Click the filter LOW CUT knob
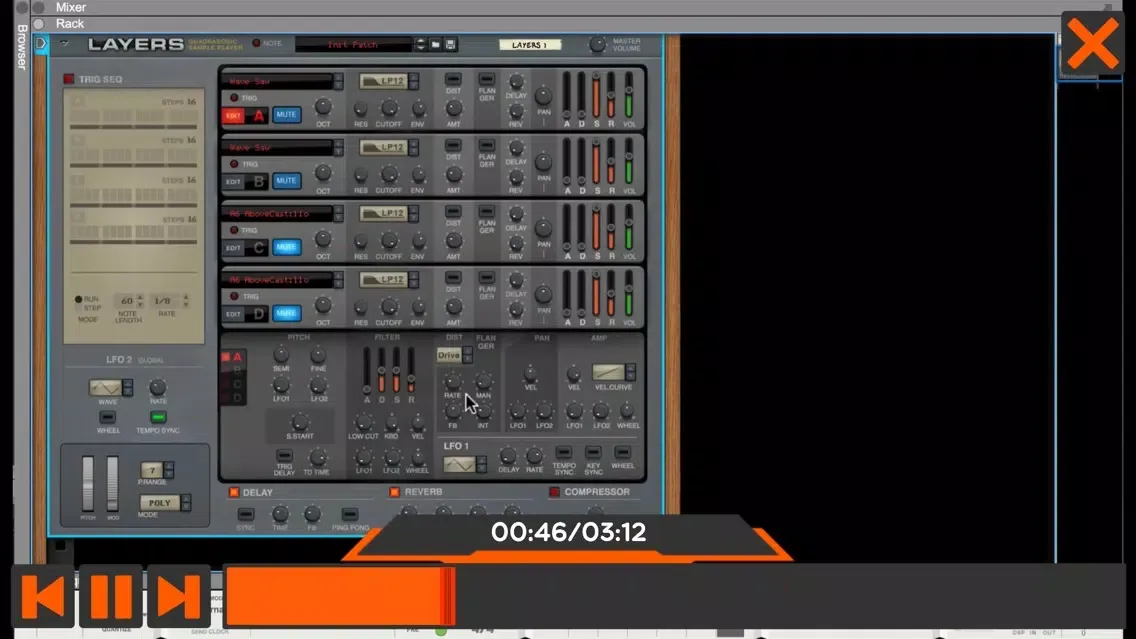The height and width of the screenshot is (639, 1136). tap(363, 422)
